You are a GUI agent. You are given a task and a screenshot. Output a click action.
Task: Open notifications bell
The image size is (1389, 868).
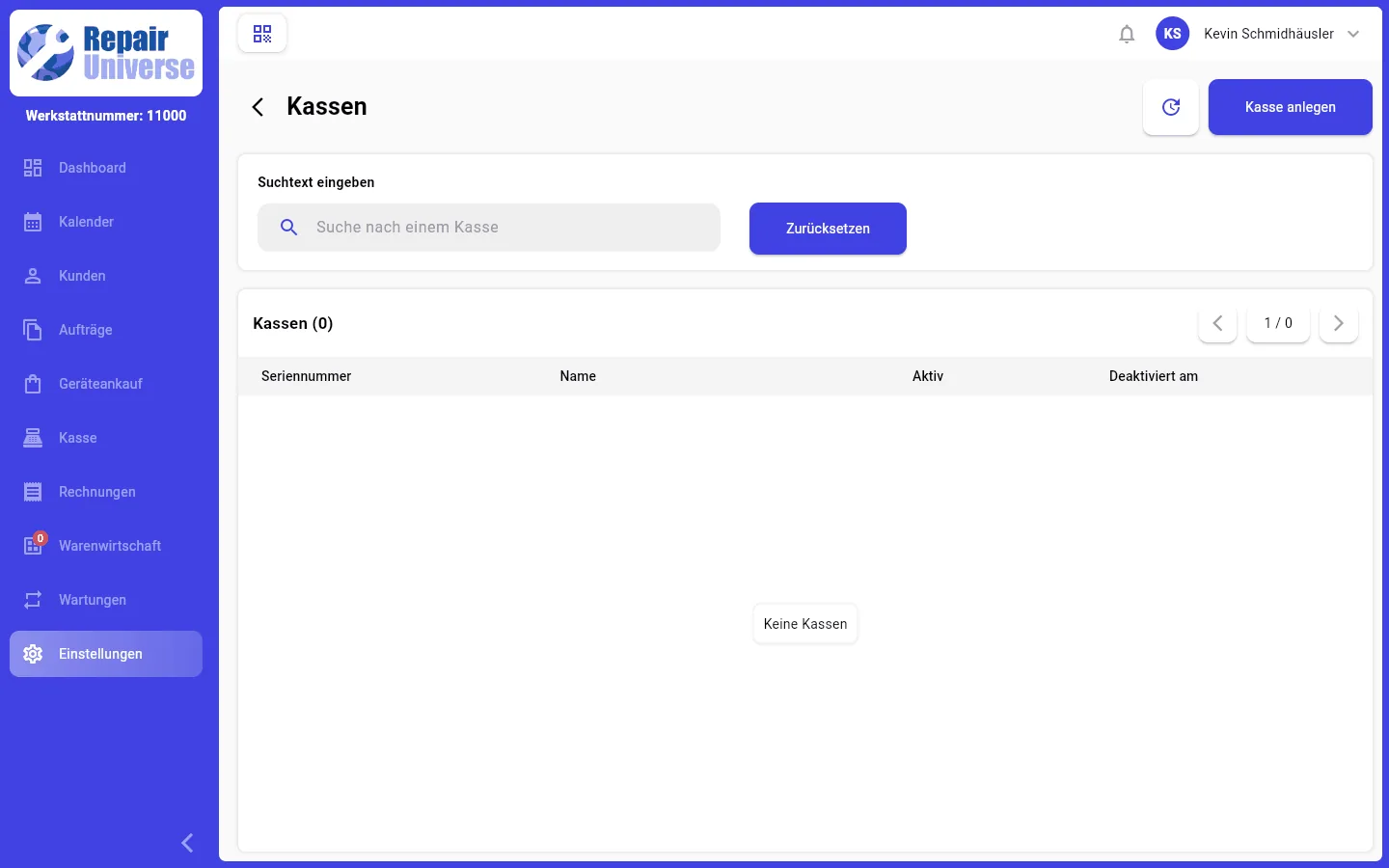pos(1127,34)
